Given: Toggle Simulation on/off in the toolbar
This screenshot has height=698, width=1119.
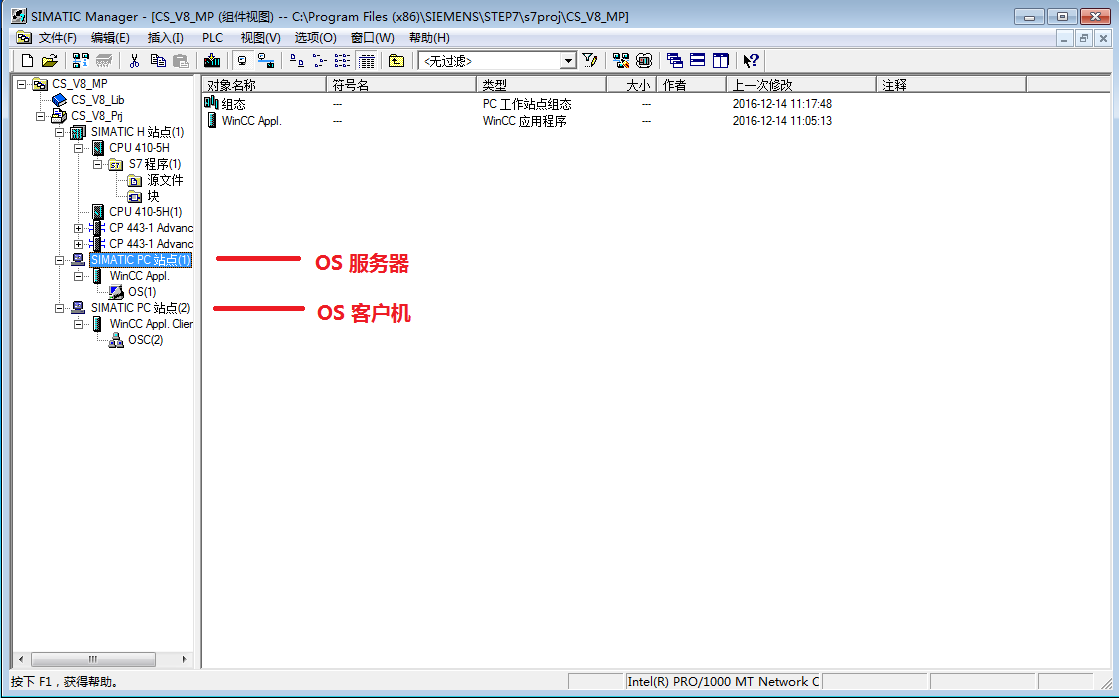Looking at the screenshot, I should [x=644, y=61].
